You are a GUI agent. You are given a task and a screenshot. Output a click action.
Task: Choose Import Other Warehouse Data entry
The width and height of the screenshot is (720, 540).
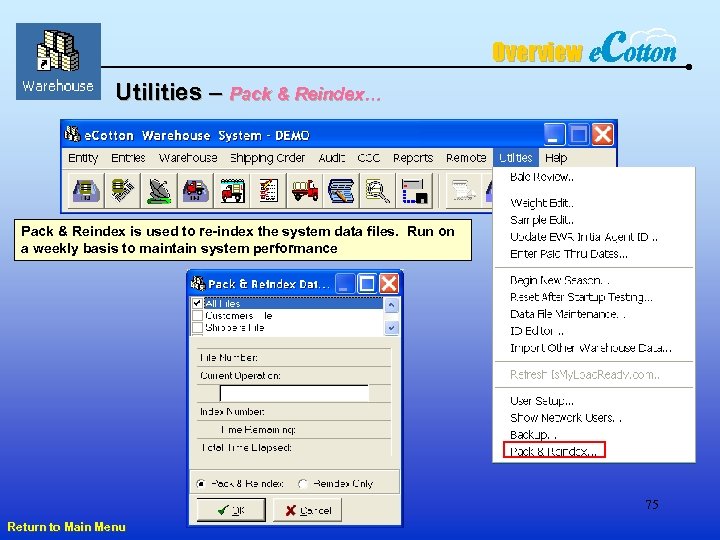tap(591, 348)
